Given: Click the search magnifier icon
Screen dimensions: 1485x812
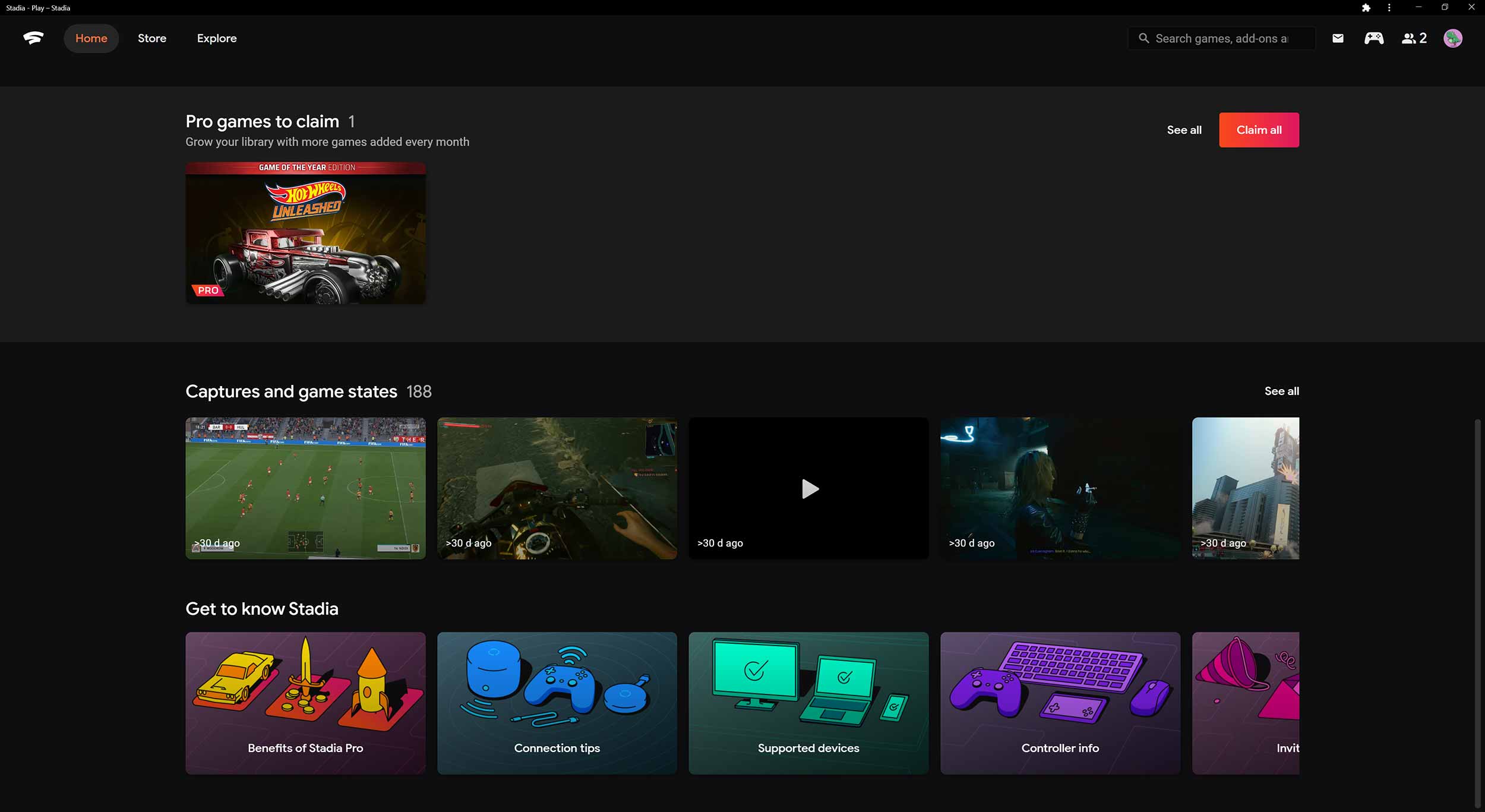Looking at the screenshot, I should pos(1143,38).
